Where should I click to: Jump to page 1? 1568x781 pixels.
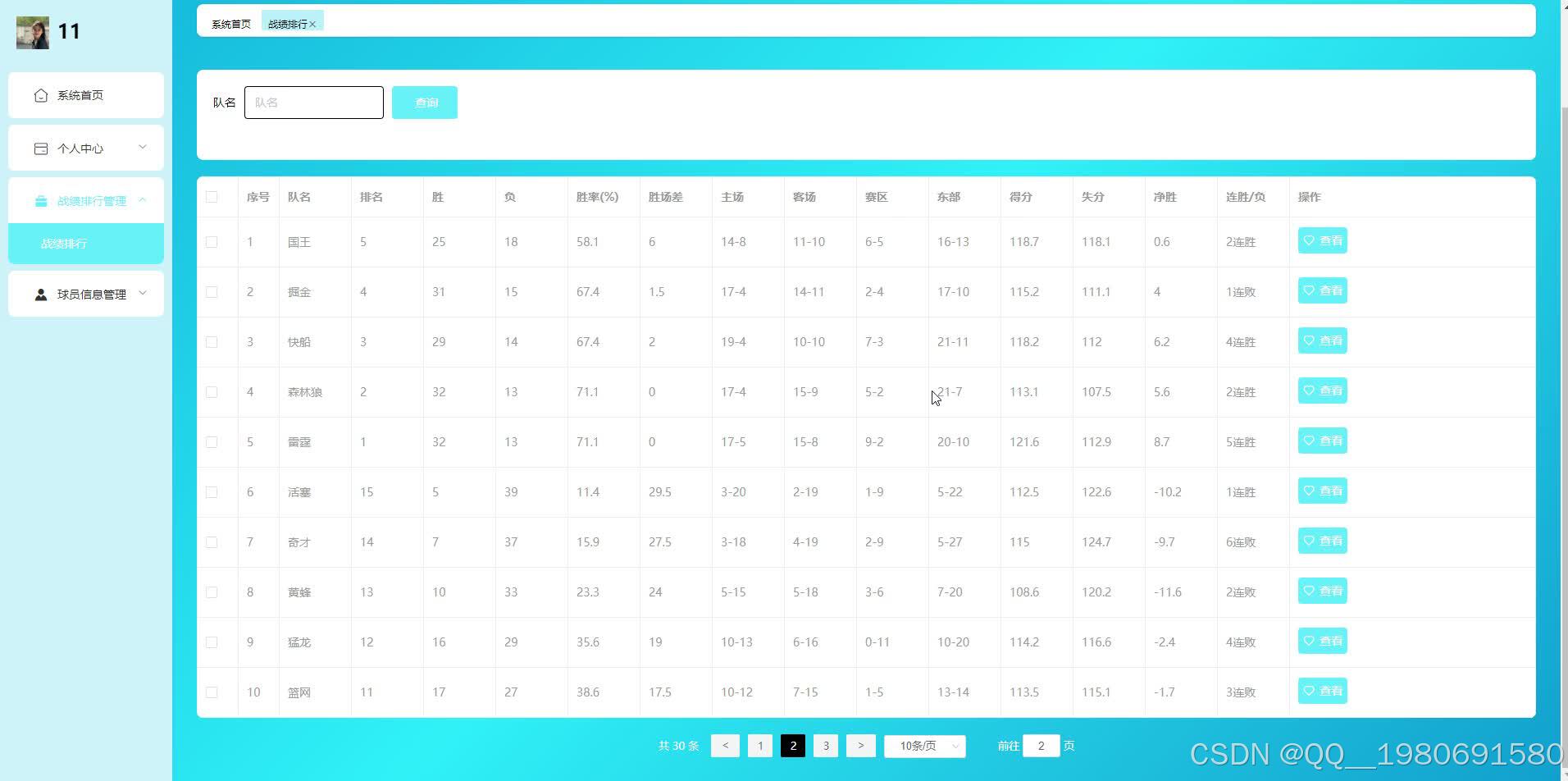point(760,746)
